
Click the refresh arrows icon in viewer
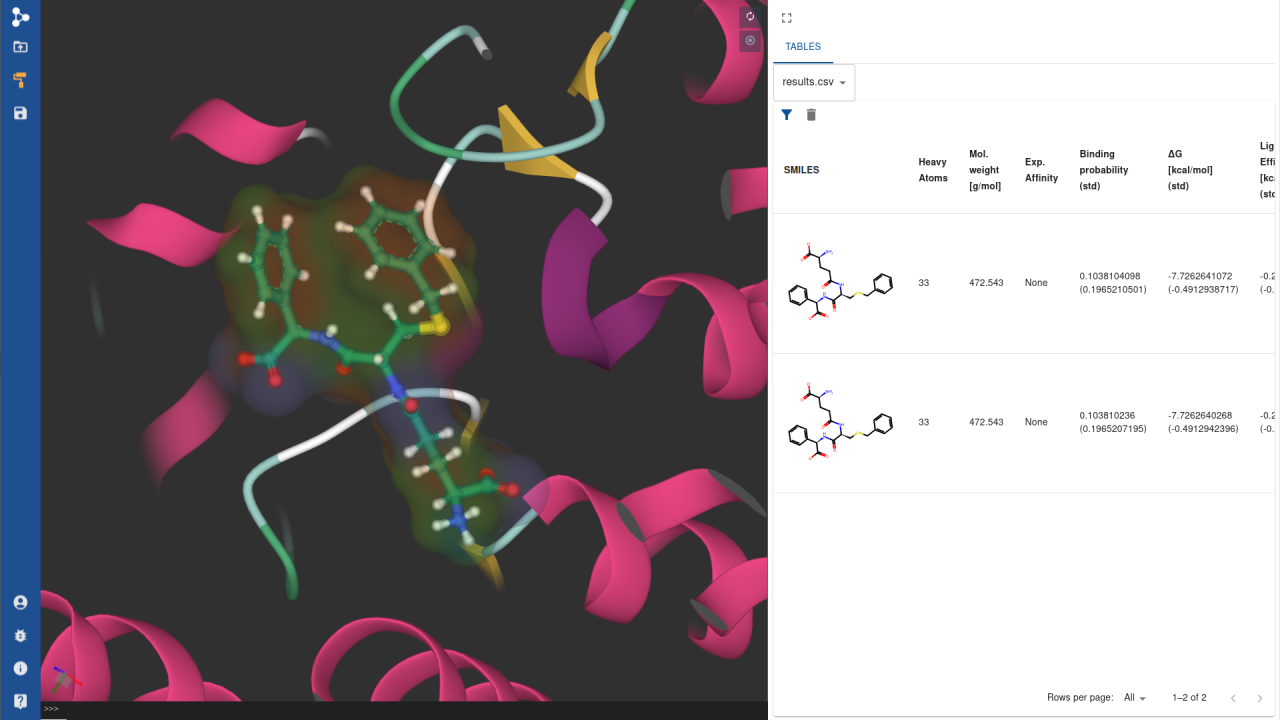click(x=750, y=17)
